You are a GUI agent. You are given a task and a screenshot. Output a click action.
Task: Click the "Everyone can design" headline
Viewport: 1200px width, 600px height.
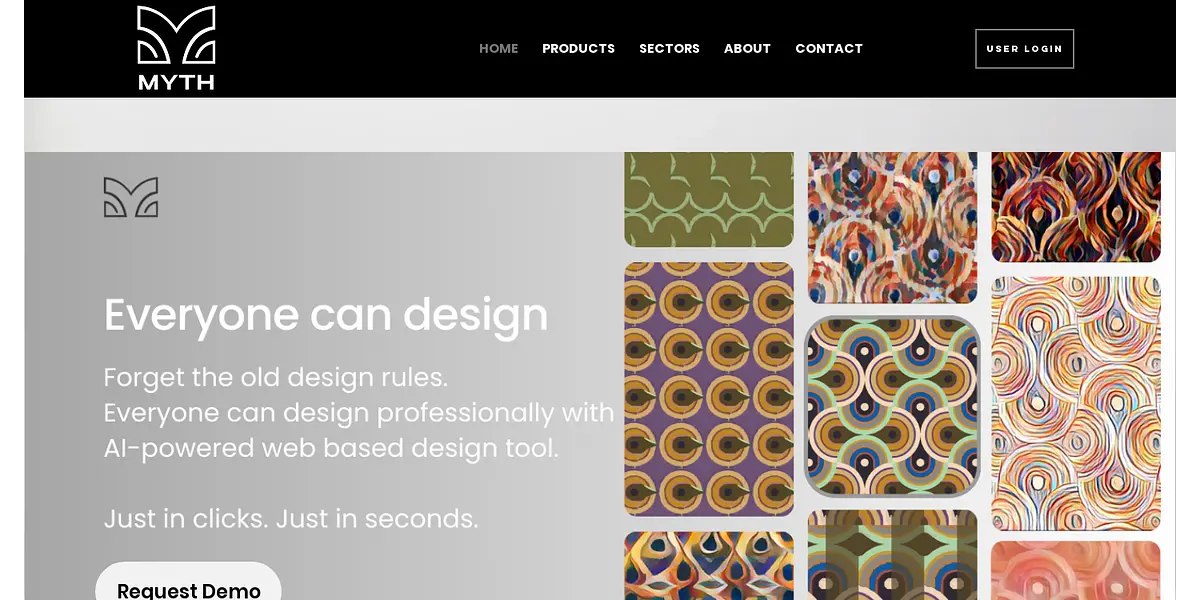[x=326, y=314]
